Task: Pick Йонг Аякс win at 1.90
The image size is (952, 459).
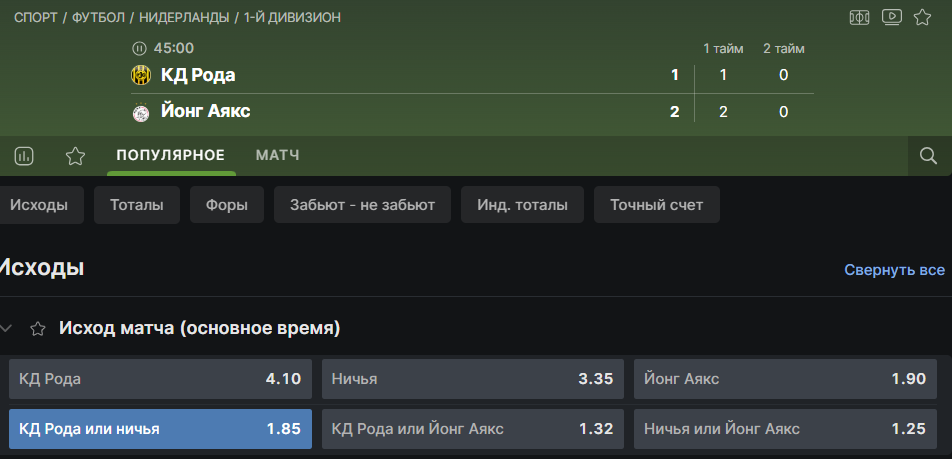Action: [788, 379]
